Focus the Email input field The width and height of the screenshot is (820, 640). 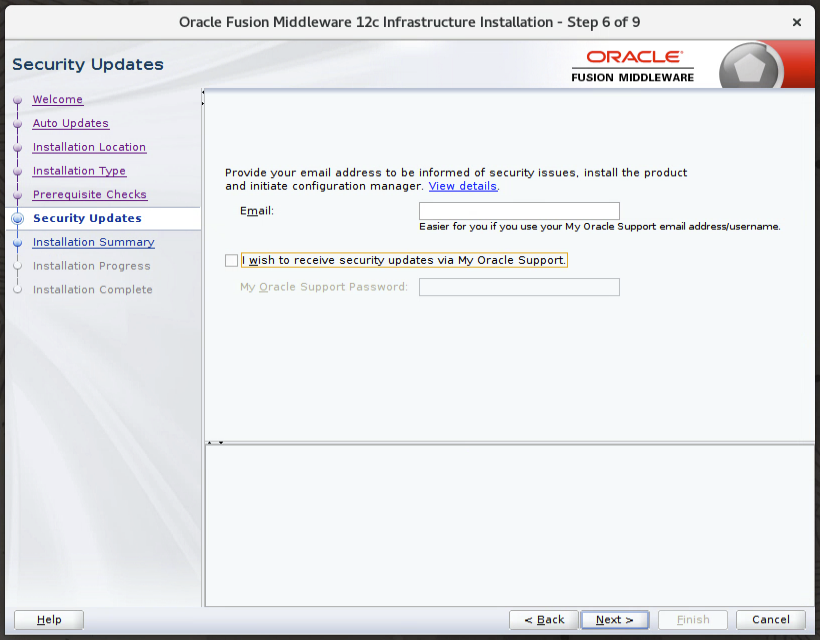tap(519, 211)
